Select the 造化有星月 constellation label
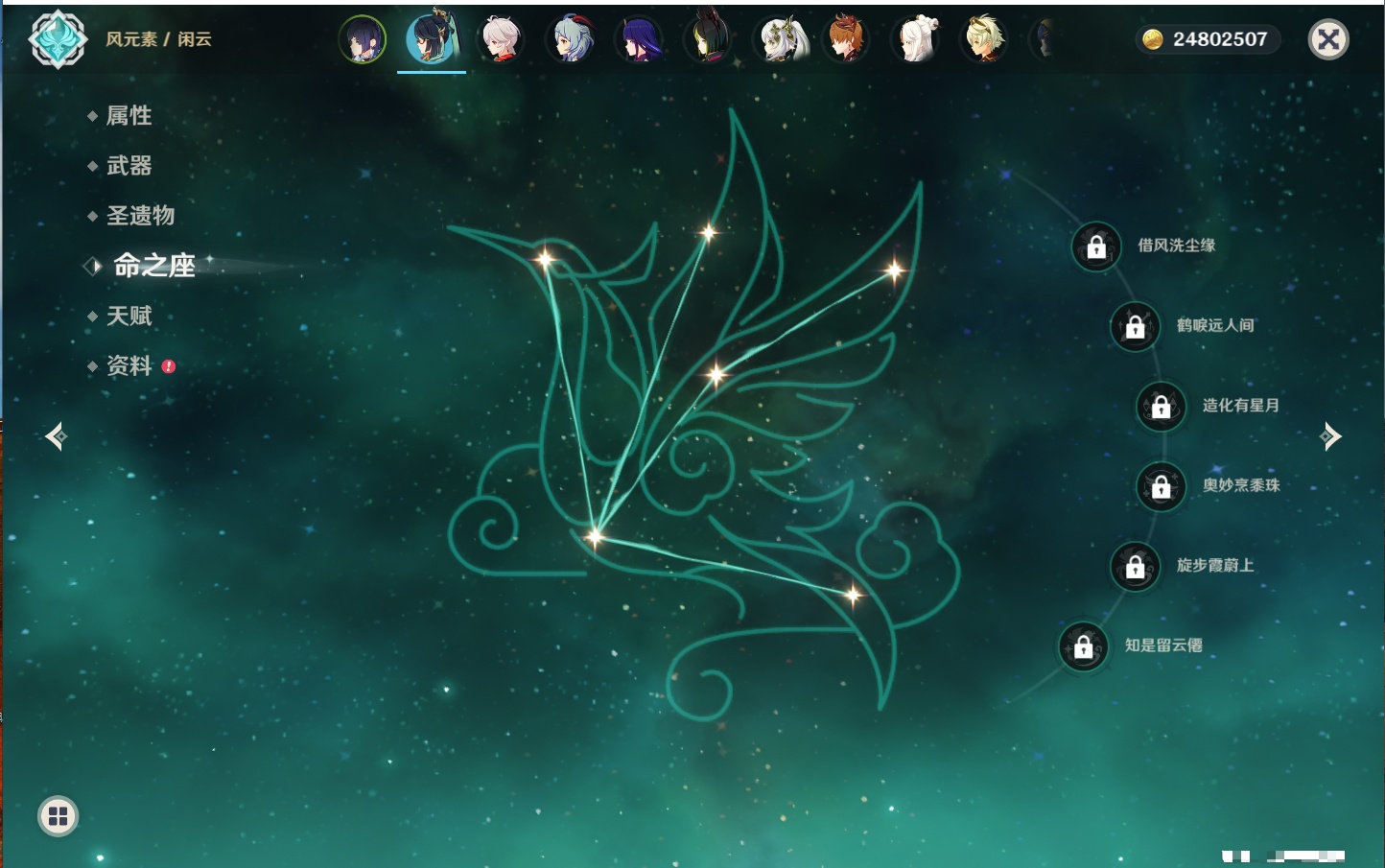Viewport: 1385px width, 868px height. [1241, 405]
